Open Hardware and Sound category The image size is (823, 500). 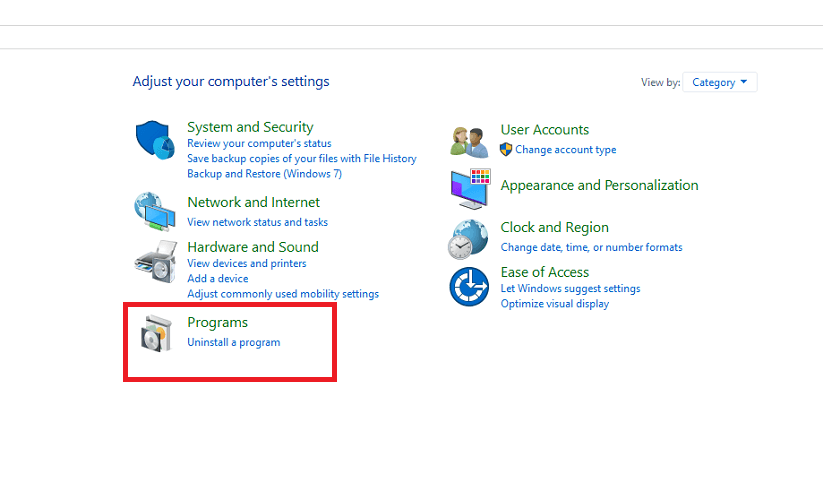pyautogui.click(x=253, y=247)
